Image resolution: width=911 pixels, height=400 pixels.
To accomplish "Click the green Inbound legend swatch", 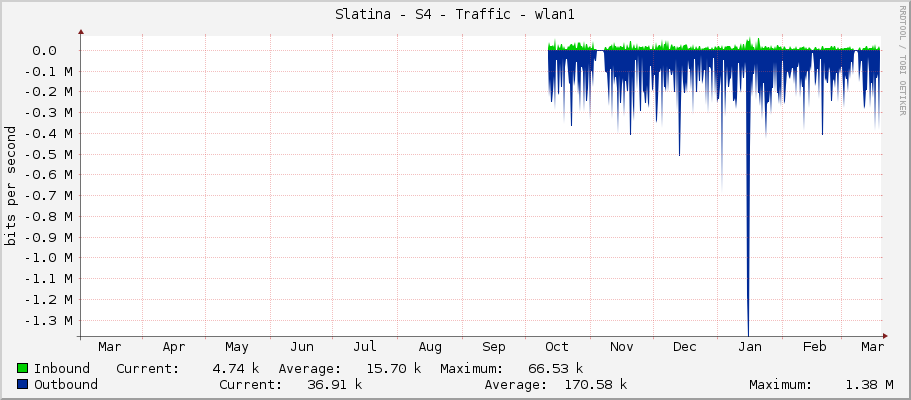I will point(23,368).
